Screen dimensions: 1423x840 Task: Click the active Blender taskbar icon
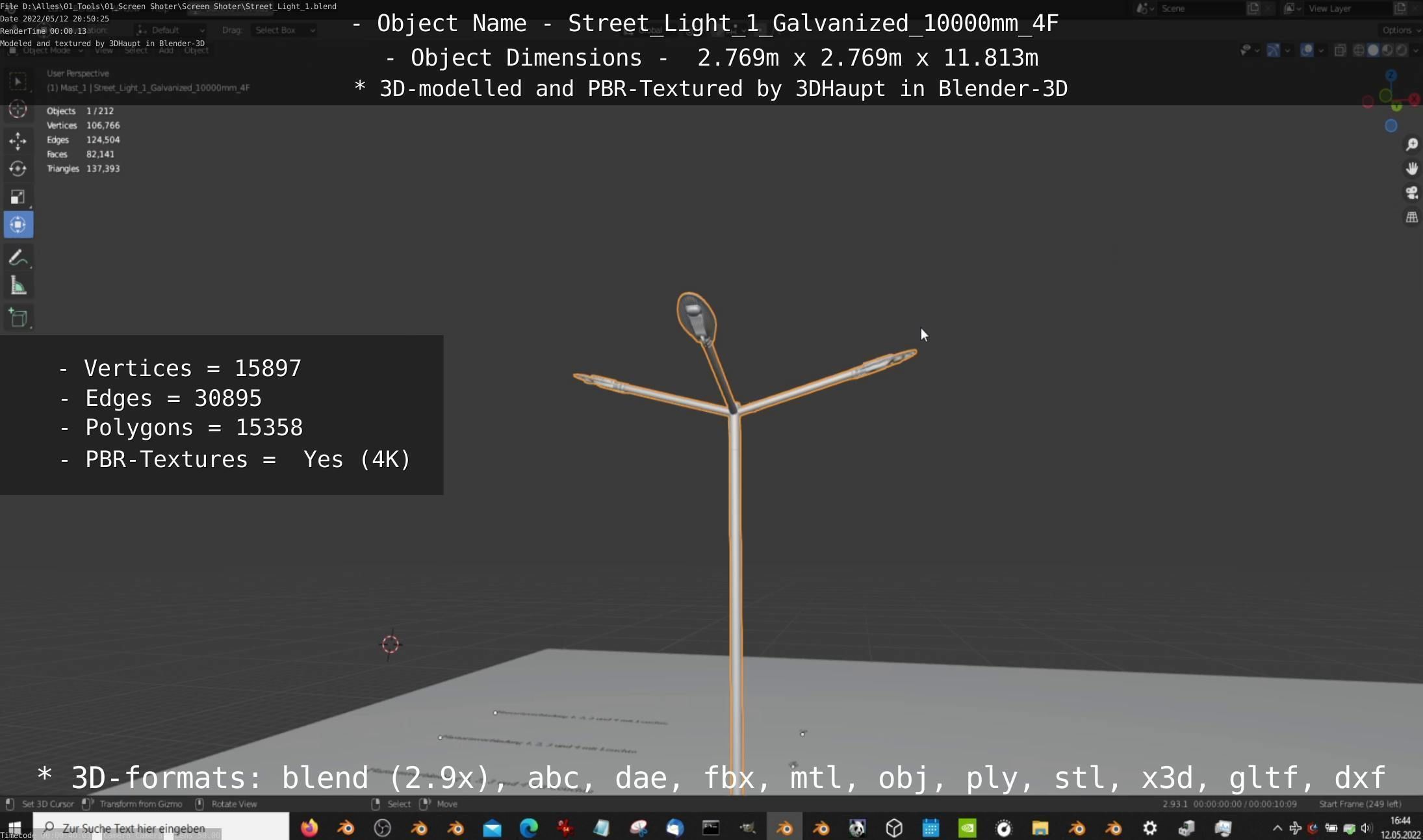pyautogui.click(x=784, y=828)
